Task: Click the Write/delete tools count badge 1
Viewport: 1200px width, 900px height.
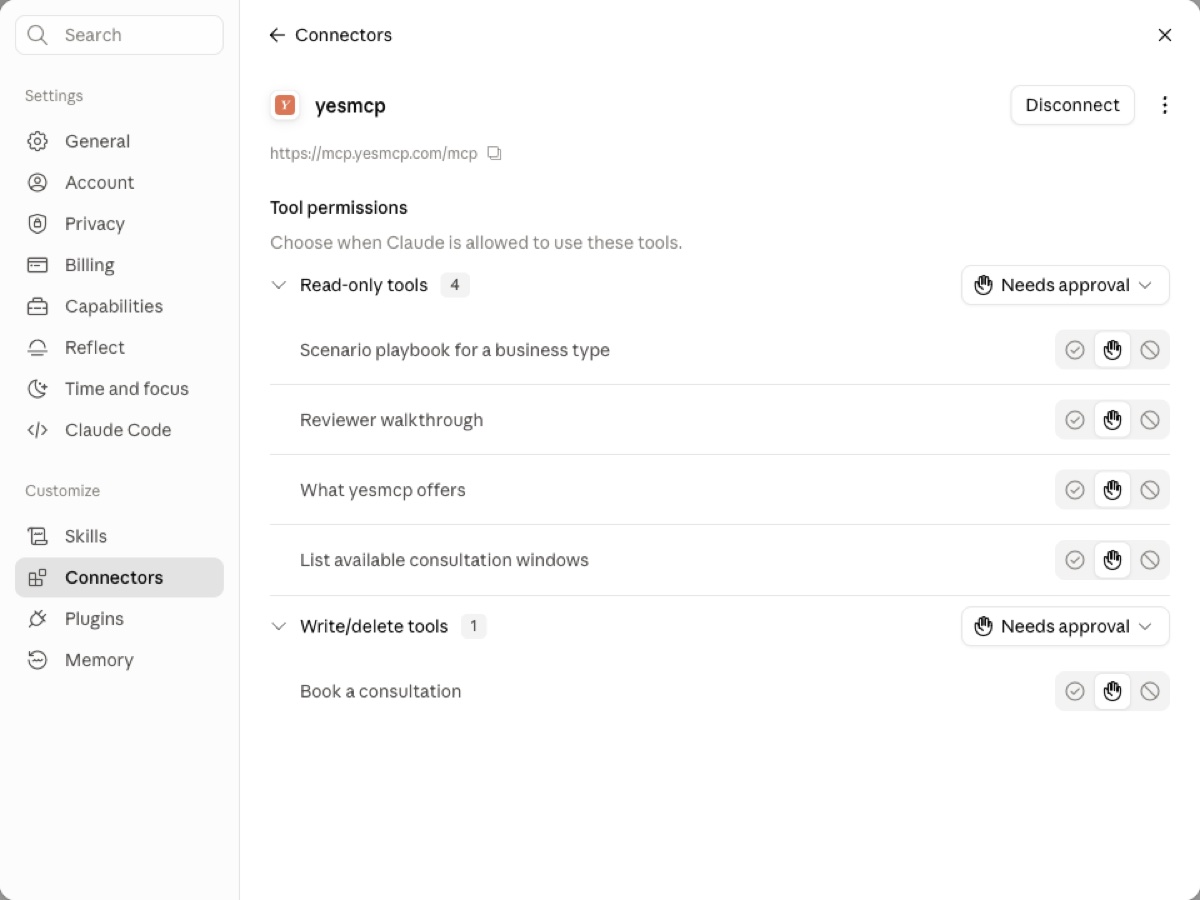Action: [x=474, y=626]
